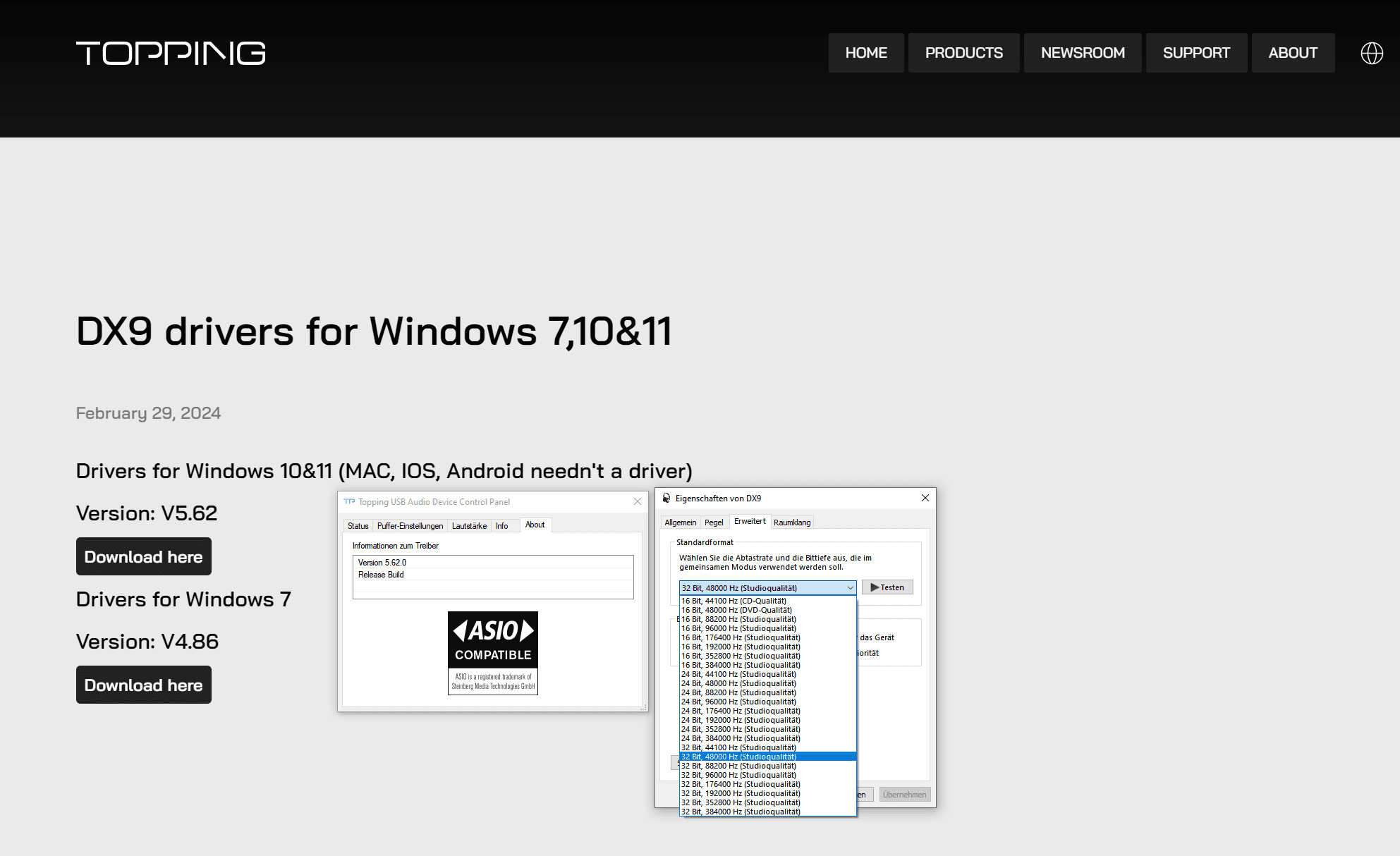The image size is (1400, 856).
Task: Click the Testen button
Action: point(887,587)
